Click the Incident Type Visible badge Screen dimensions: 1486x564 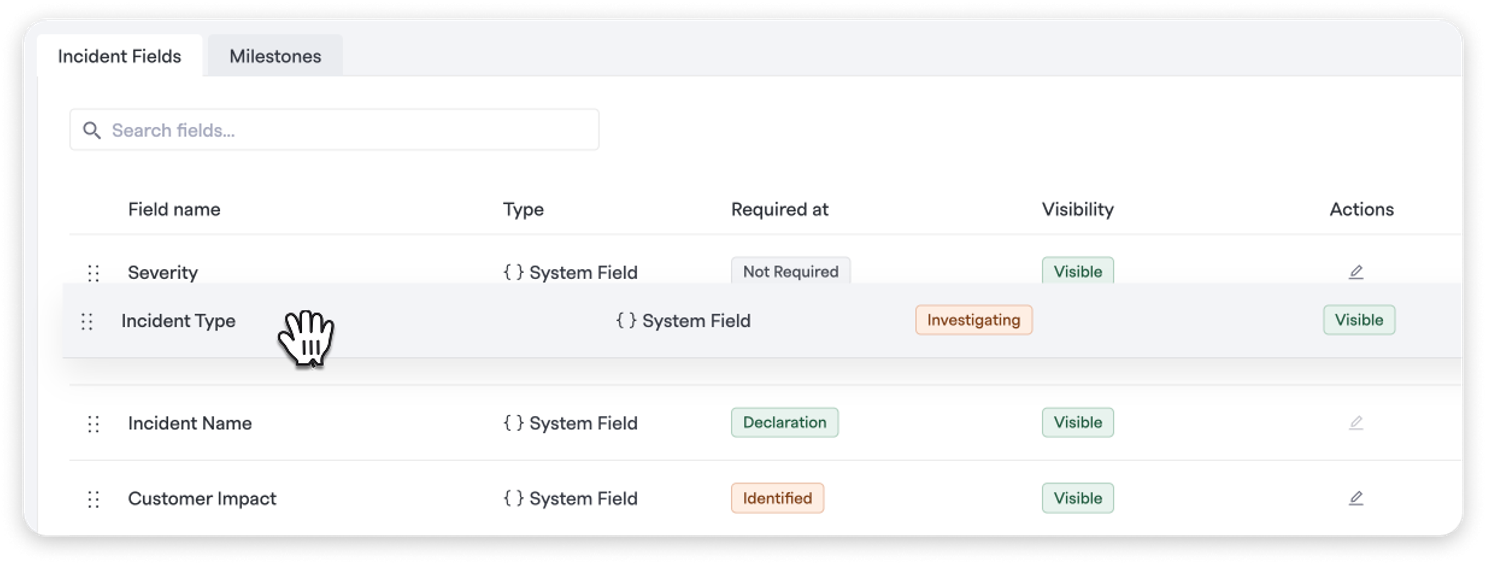[1359, 320]
